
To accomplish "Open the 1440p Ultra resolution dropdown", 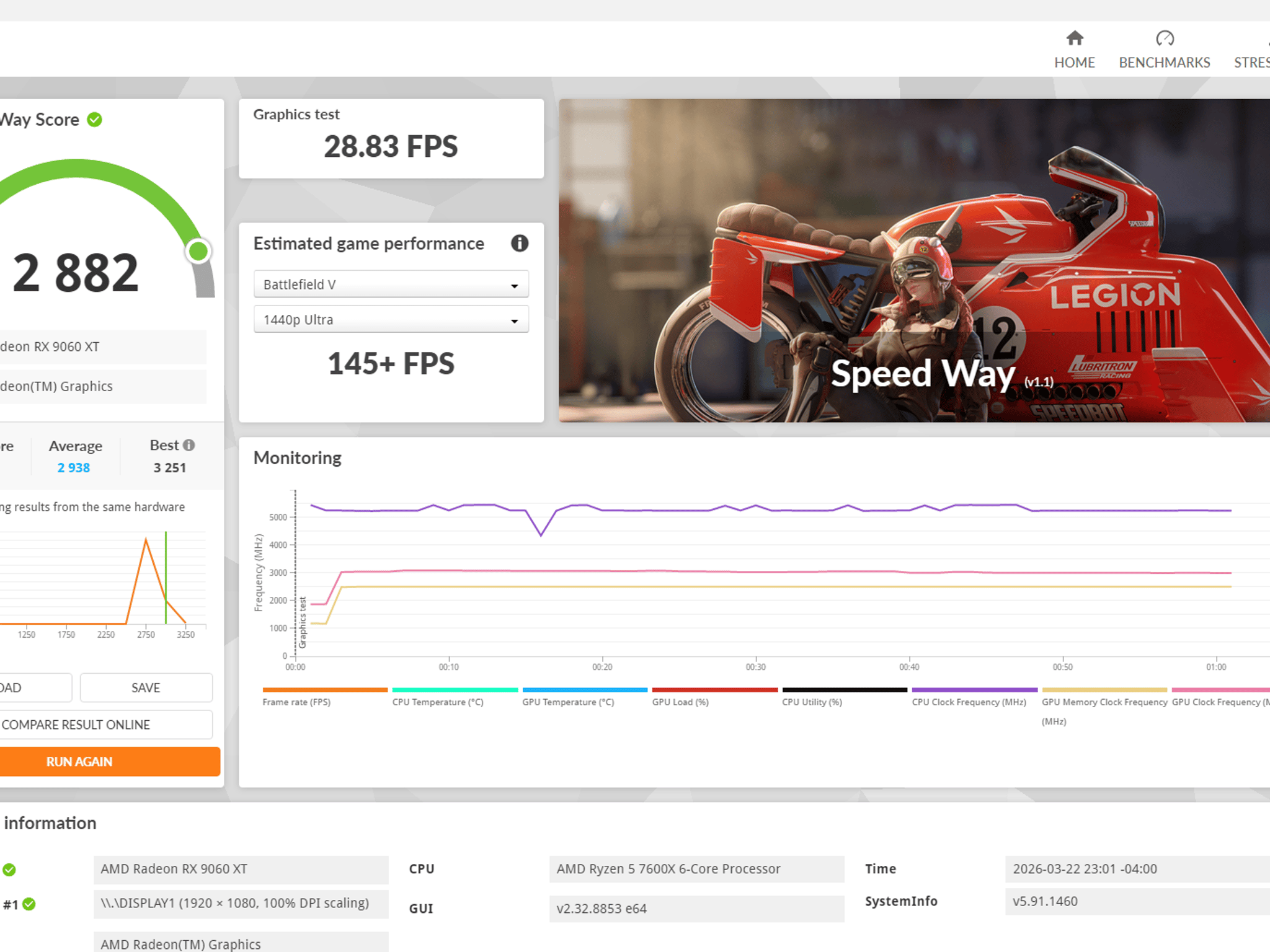I will click(x=391, y=320).
